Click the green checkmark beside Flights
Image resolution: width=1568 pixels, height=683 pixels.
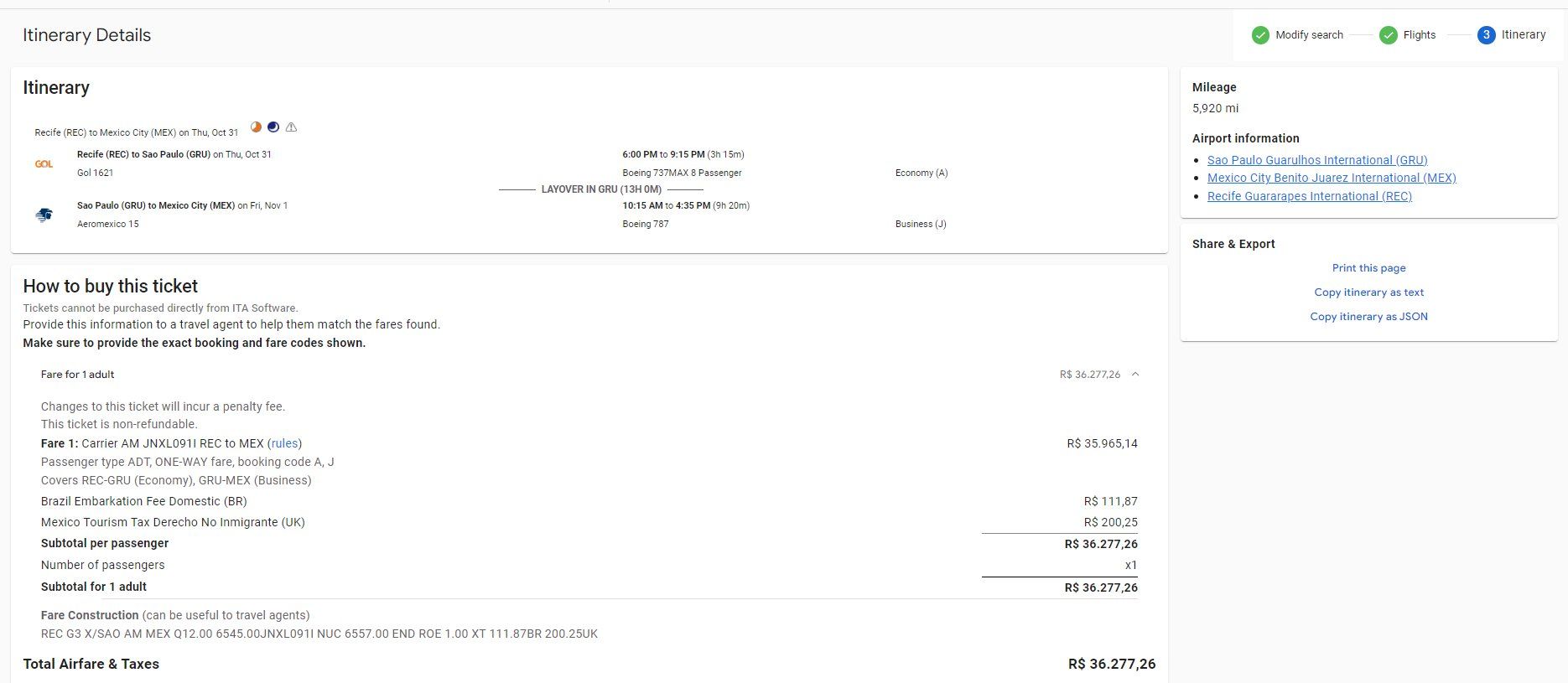point(1388,35)
